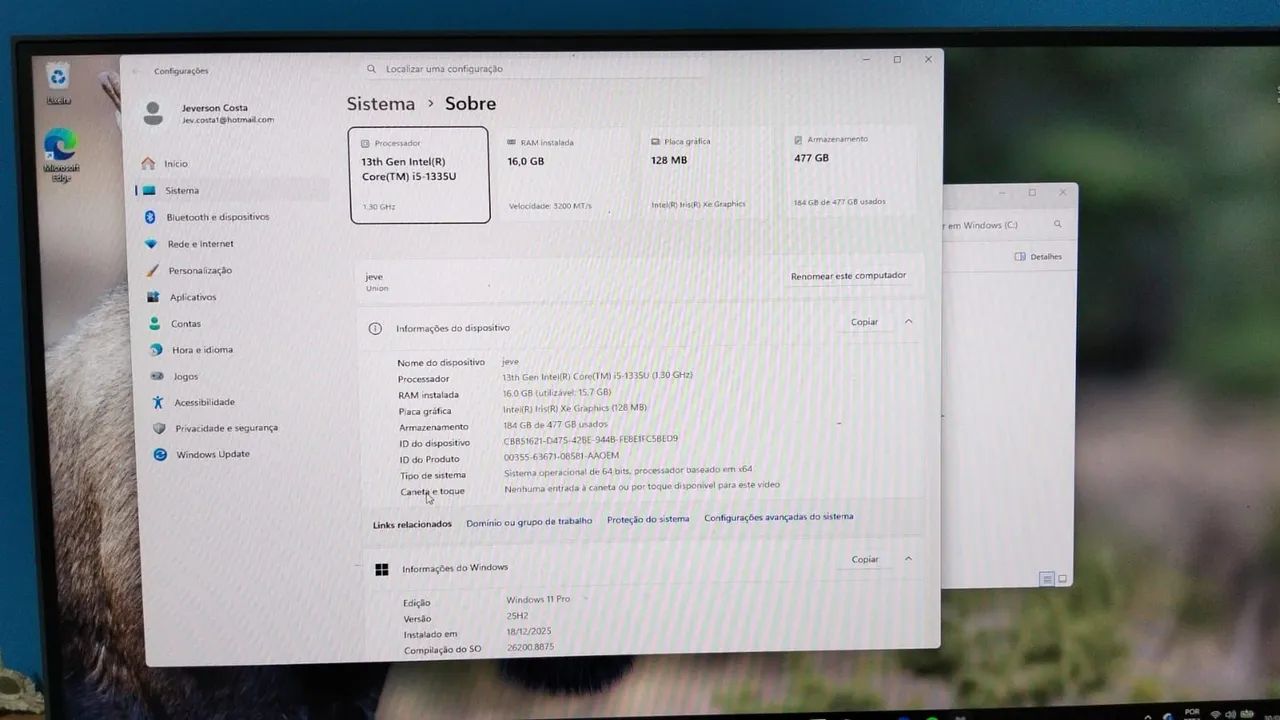
Task: Click the magnifier icon in the Settings search box
Action: point(372,69)
